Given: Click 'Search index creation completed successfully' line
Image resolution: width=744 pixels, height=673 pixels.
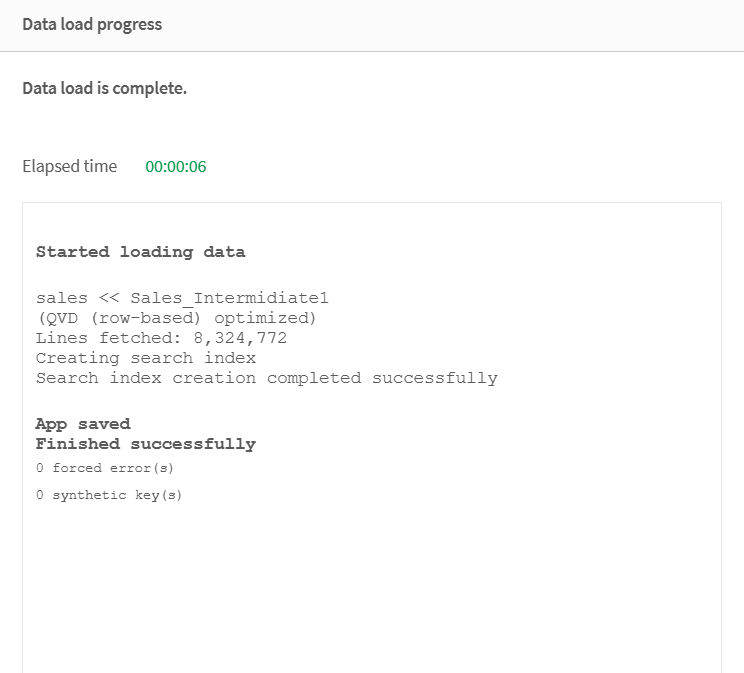Looking at the screenshot, I should pyautogui.click(x=266, y=378).
